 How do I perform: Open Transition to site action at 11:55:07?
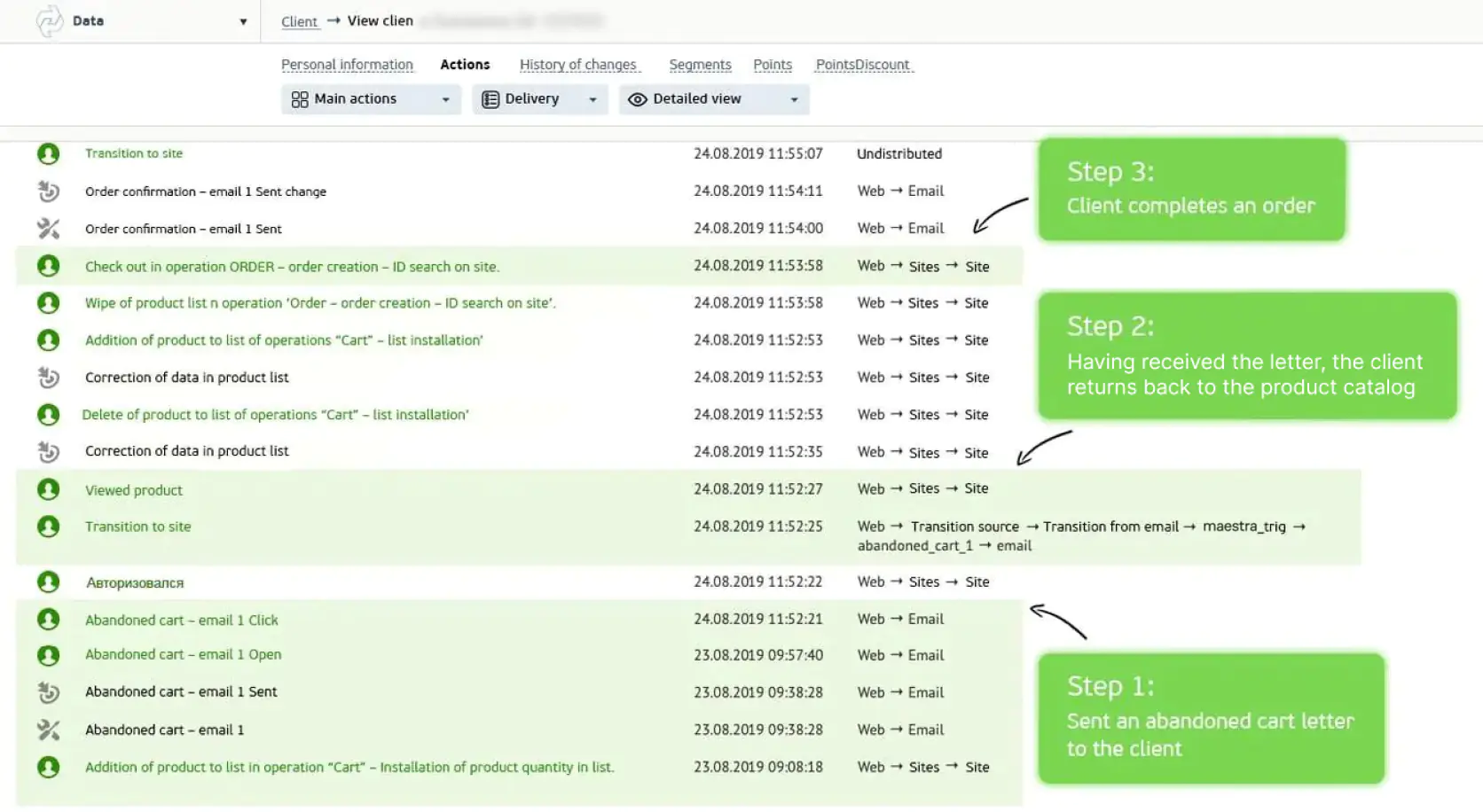pos(134,153)
